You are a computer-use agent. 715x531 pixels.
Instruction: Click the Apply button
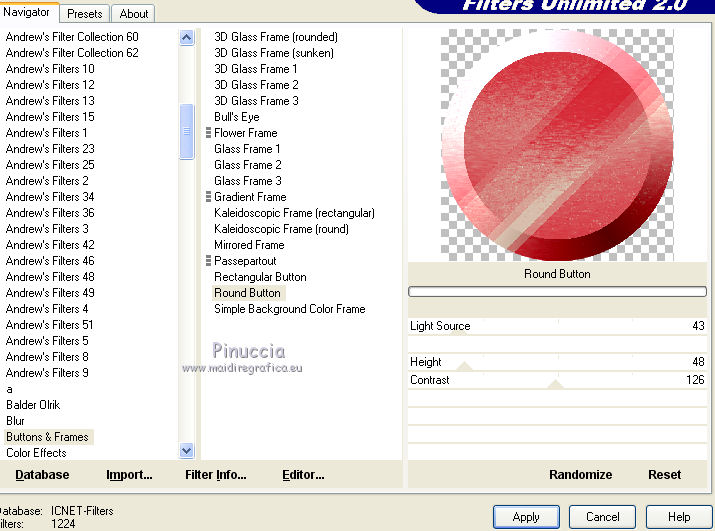pos(526,517)
